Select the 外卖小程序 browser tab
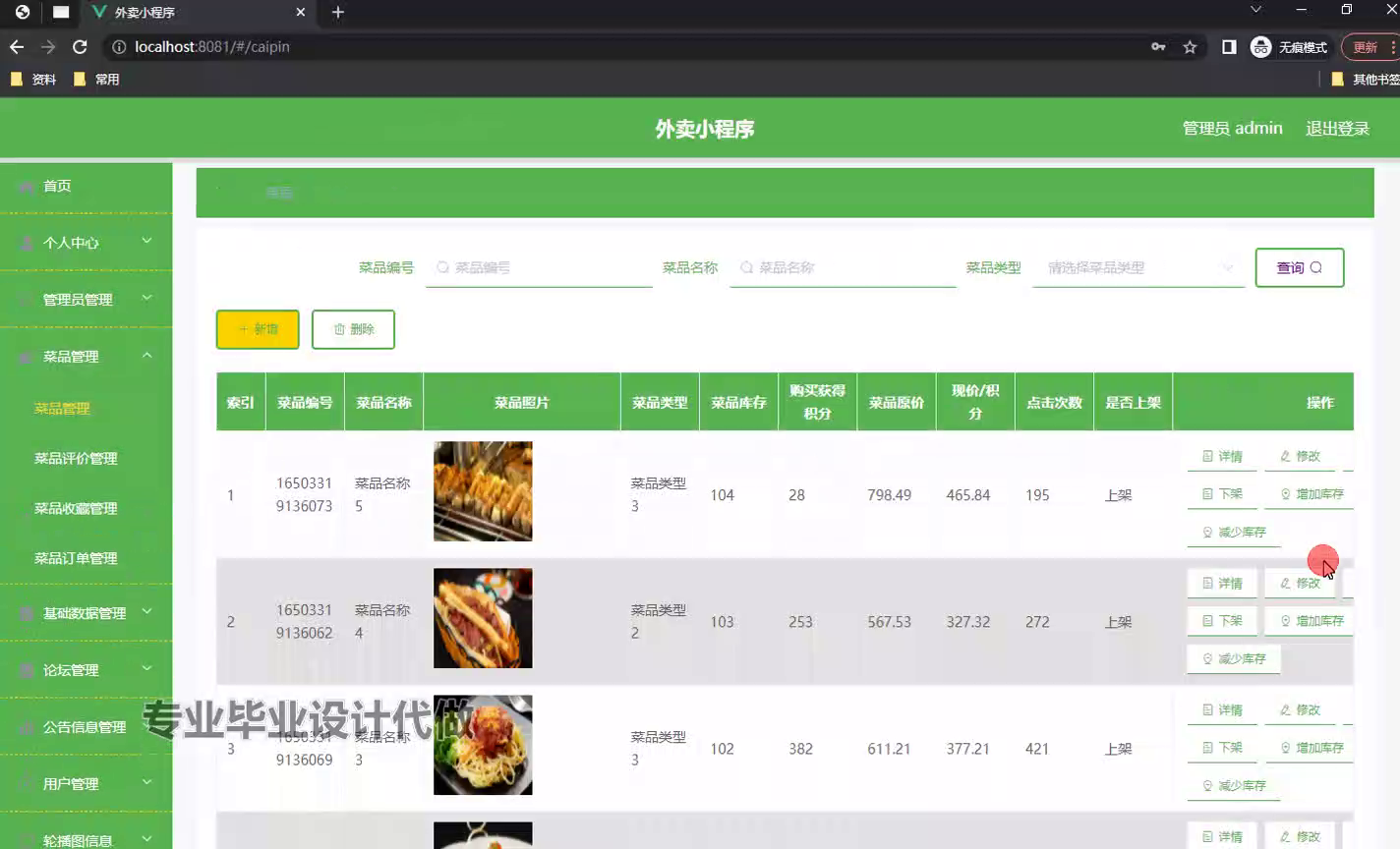The height and width of the screenshot is (849, 1400). (197, 12)
